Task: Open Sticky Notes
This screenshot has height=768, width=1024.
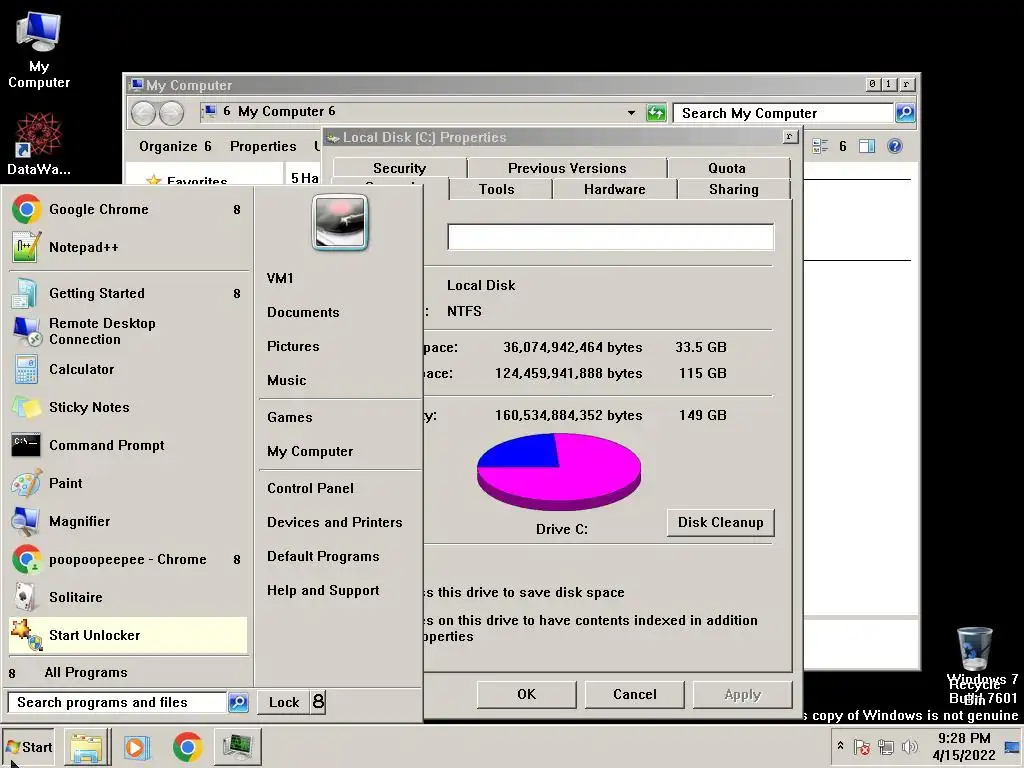Action: 128,407
